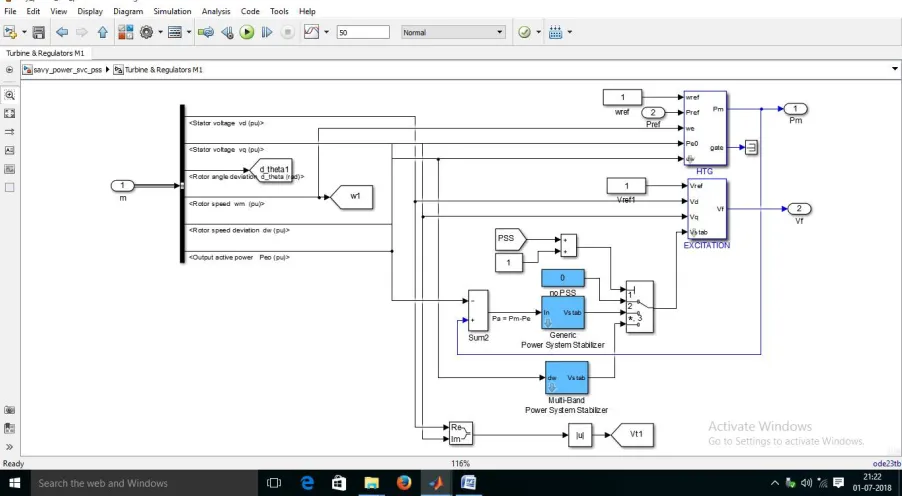Open the address bar history dropdown arrow
Image resolution: width=902 pixels, height=496 pixels.
(895, 69)
